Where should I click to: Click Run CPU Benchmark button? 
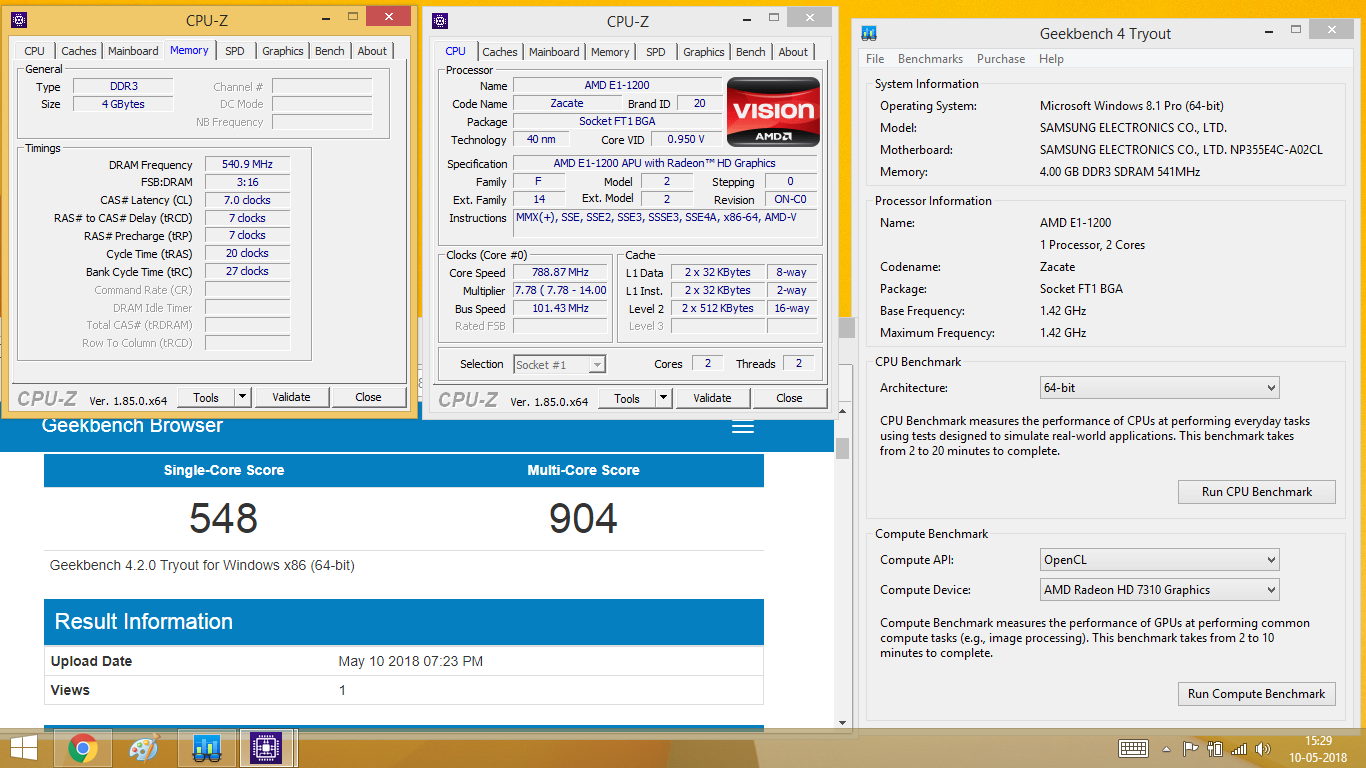(x=1257, y=492)
